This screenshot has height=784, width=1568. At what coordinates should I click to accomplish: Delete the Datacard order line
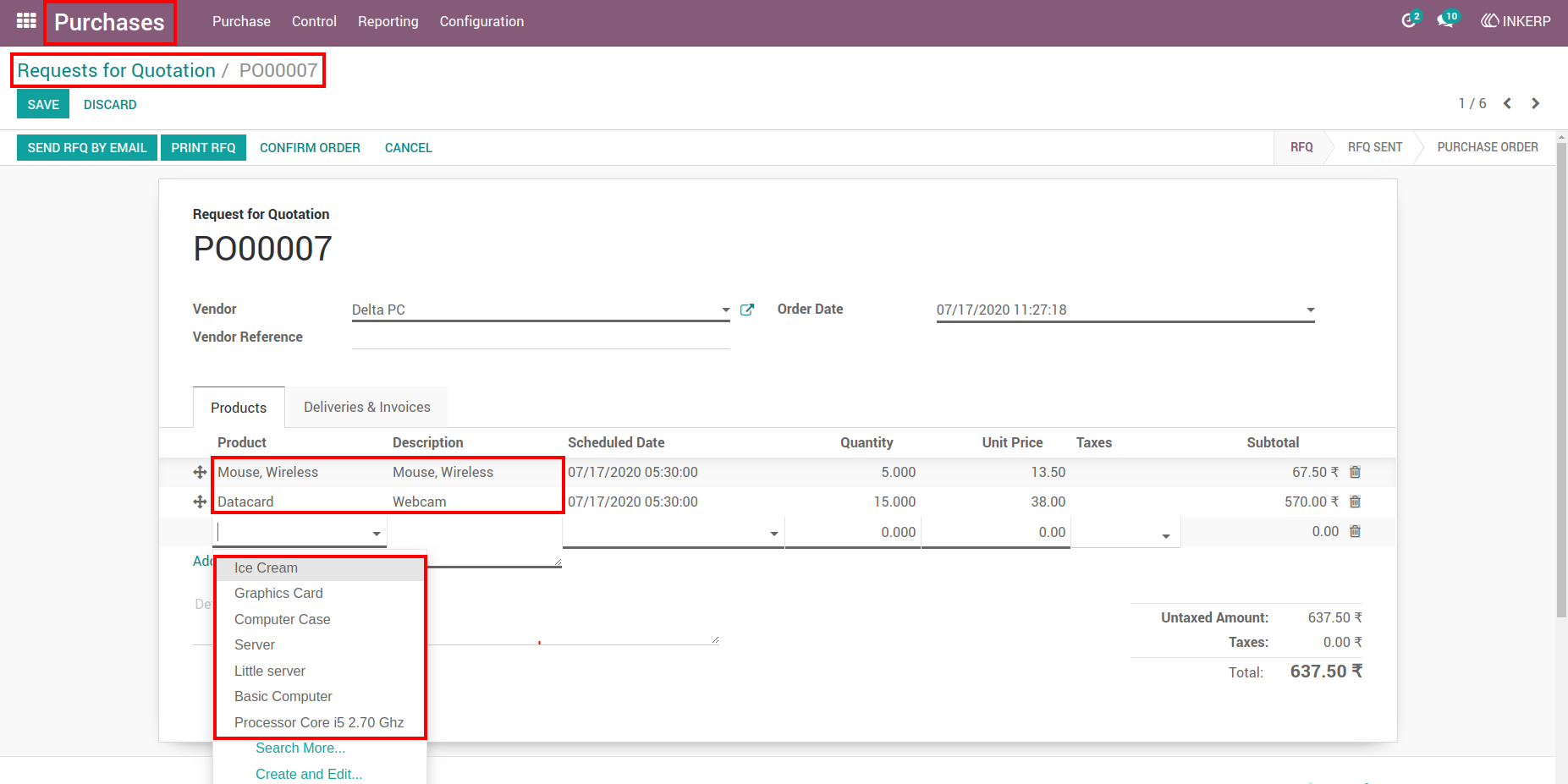pyautogui.click(x=1355, y=502)
